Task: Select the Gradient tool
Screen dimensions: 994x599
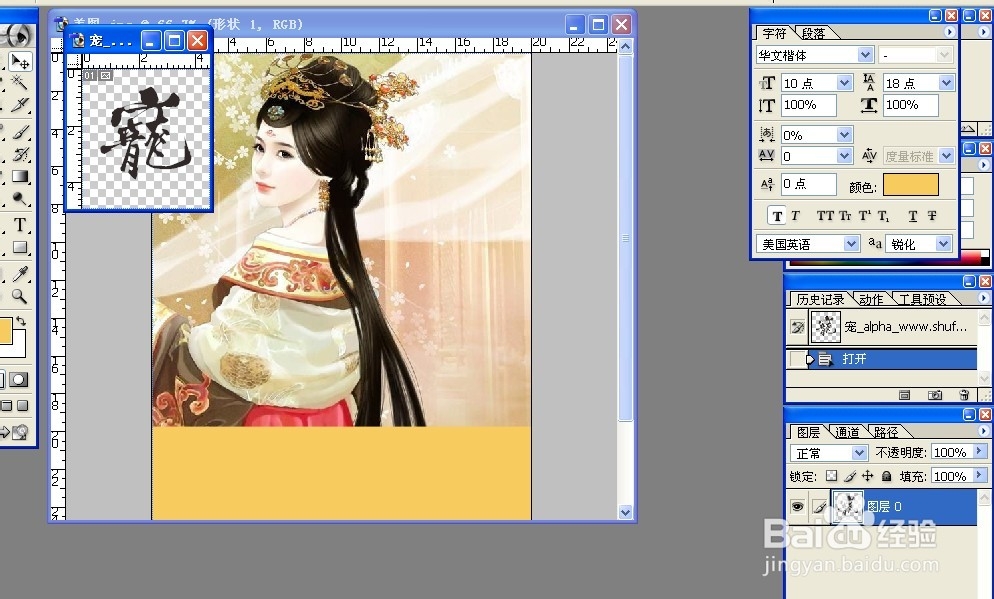Action: [x=20, y=176]
